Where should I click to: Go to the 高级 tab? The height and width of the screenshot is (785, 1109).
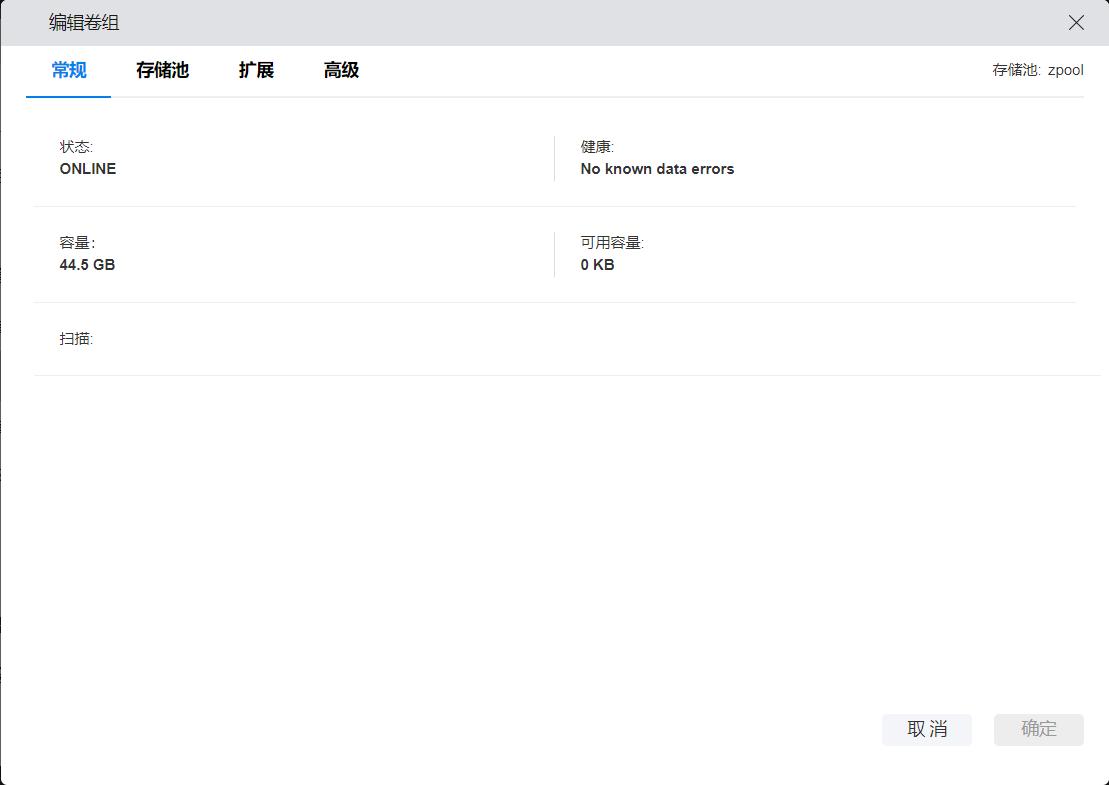pos(341,70)
